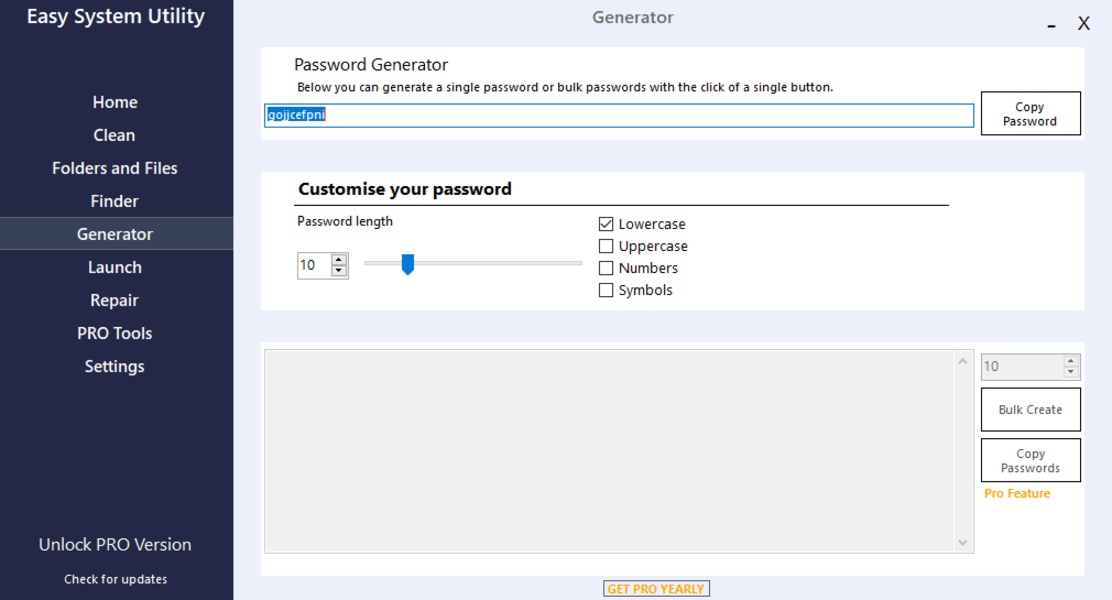Screen dimensions: 1112x600
Task: Switch to the Finder section
Action: 115,201
